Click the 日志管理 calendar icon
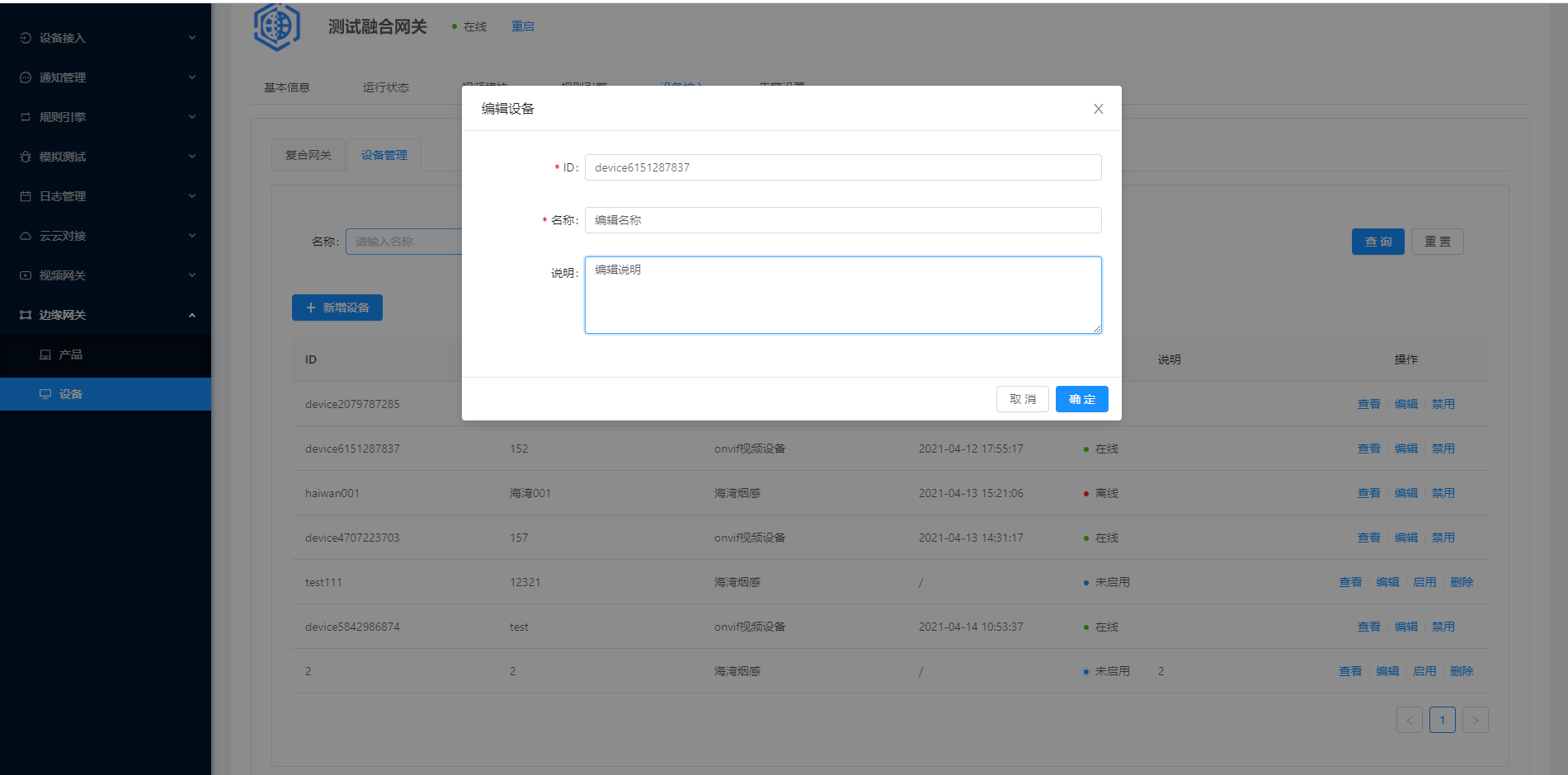The height and width of the screenshot is (775, 1568). (x=26, y=196)
